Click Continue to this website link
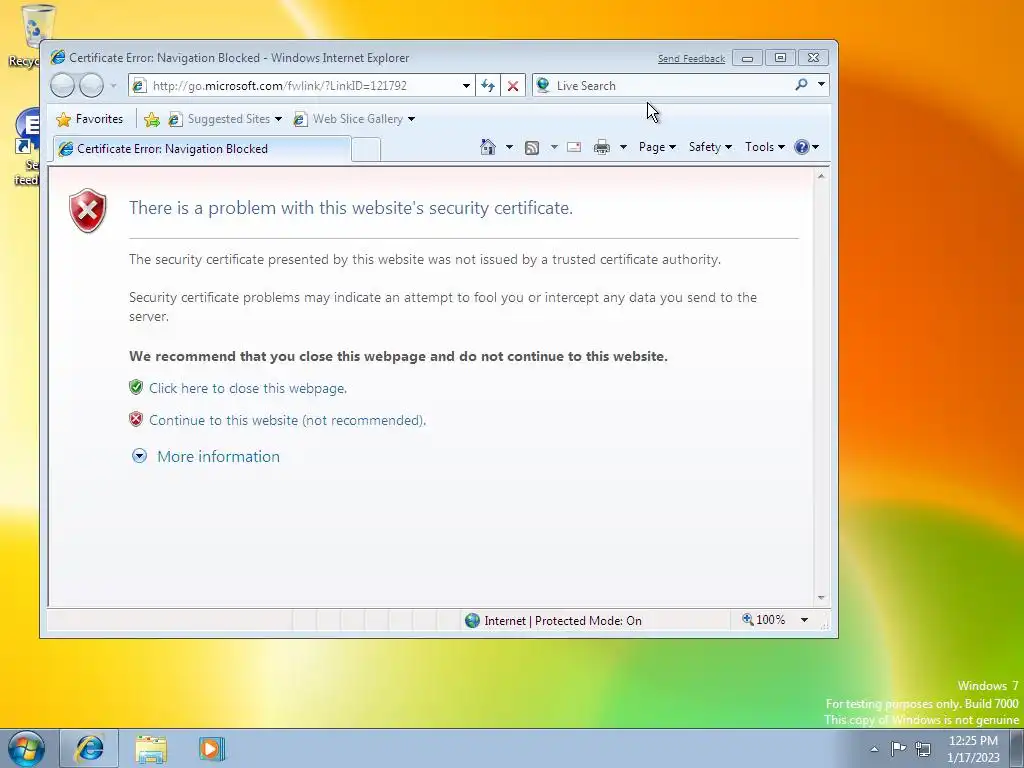The height and width of the screenshot is (768, 1024). 287,420
